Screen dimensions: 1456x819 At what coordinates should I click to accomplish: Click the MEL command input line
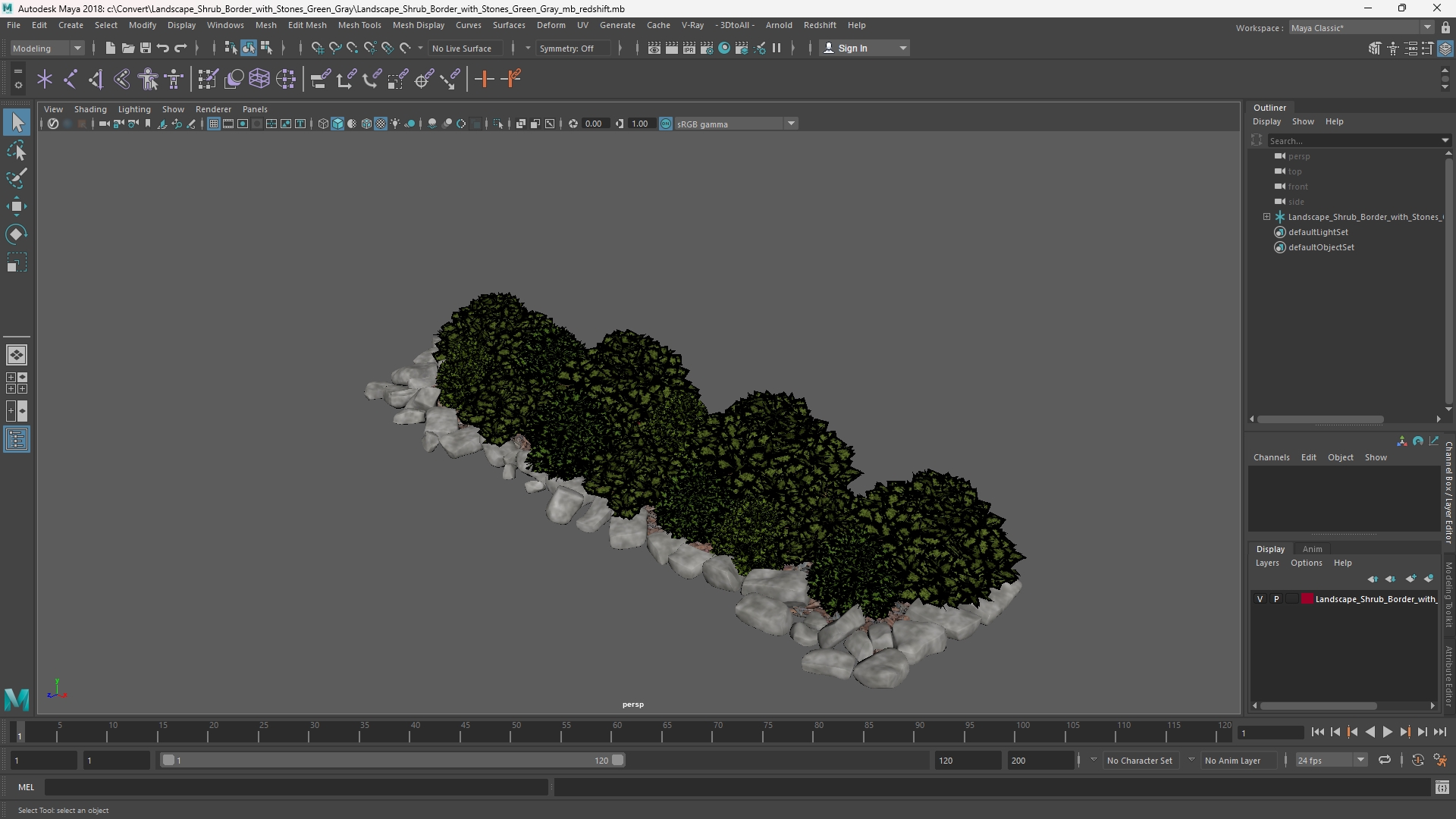click(x=296, y=788)
